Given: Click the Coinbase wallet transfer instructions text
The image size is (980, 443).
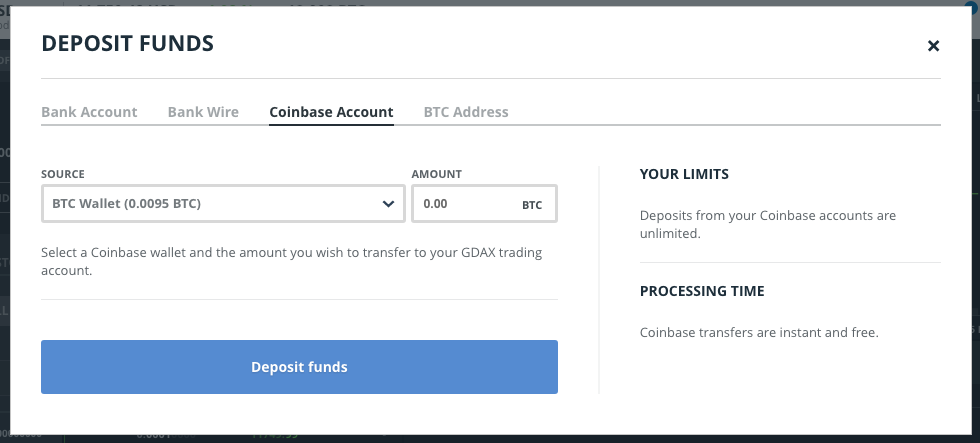Looking at the screenshot, I should coord(291,261).
